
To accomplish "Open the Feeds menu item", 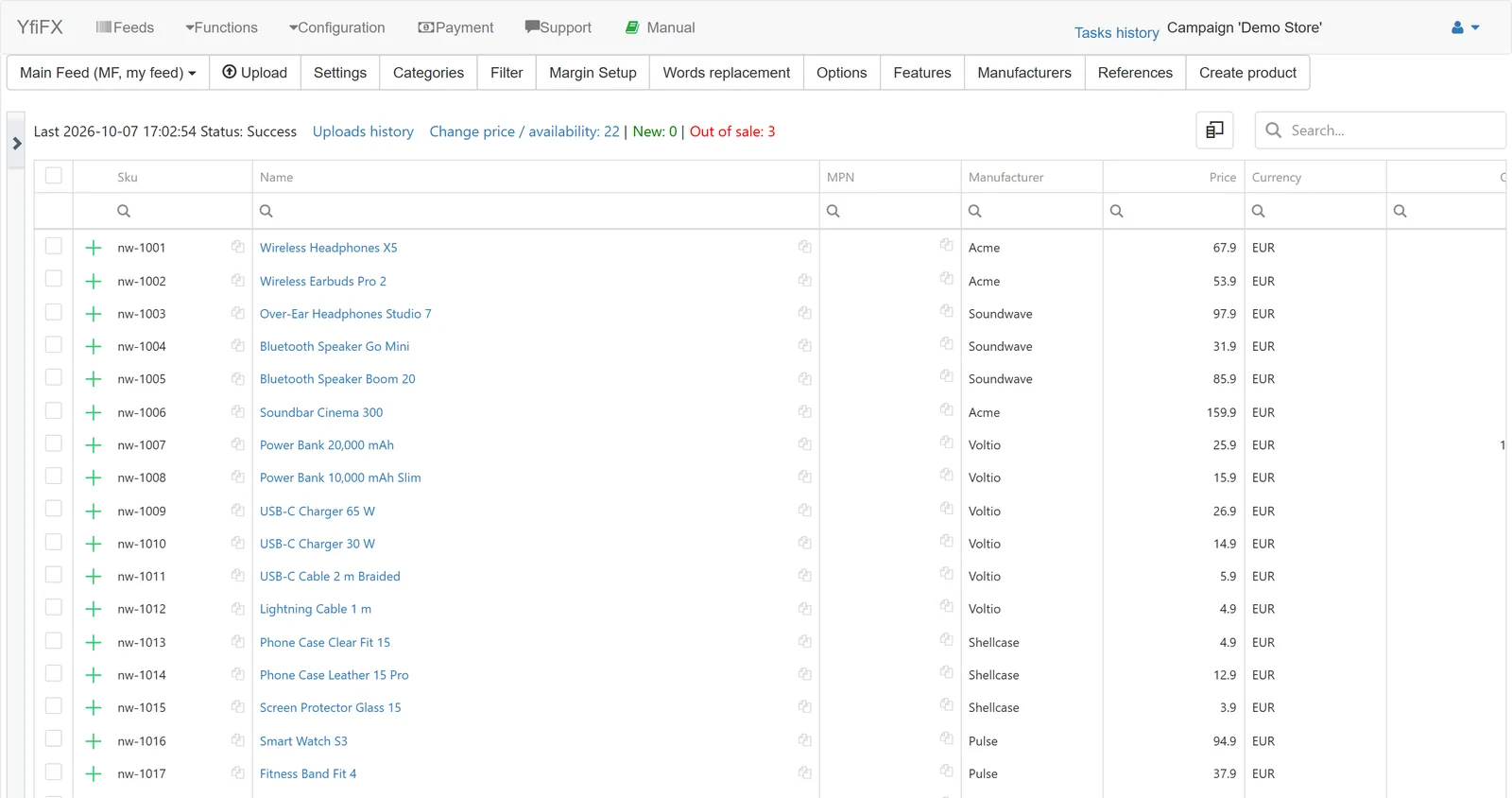I will 125,27.
